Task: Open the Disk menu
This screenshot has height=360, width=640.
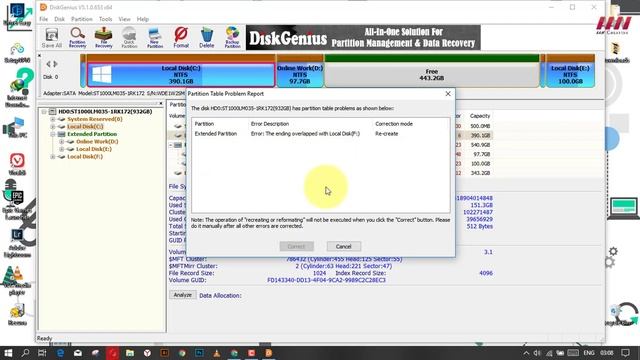Action: coord(60,19)
